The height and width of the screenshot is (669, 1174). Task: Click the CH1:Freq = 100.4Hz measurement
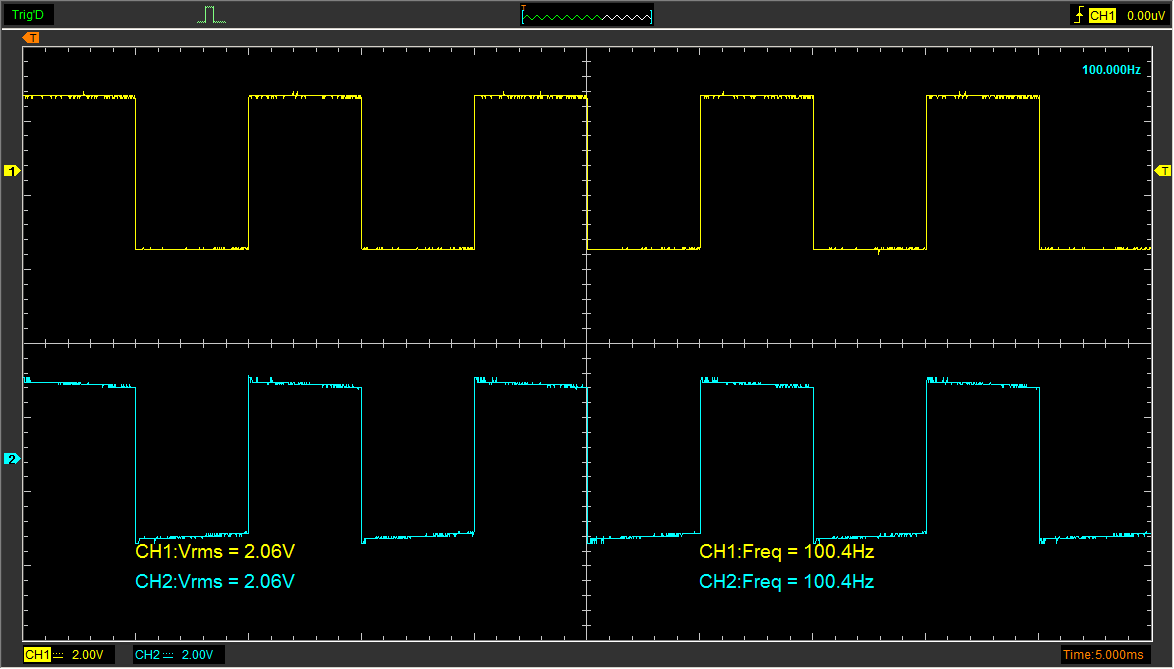(787, 552)
